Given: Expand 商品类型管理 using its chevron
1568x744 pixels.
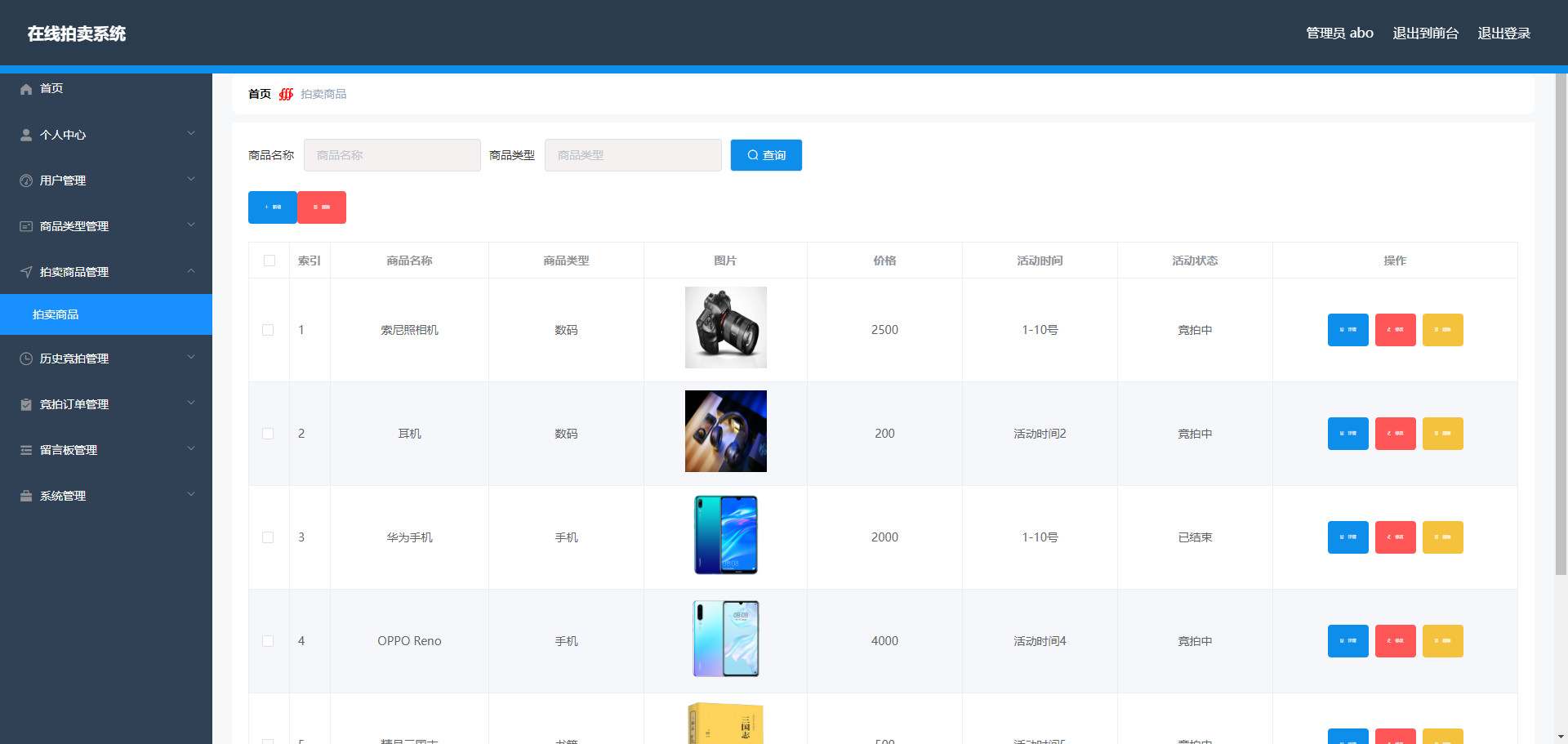Looking at the screenshot, I should pyautogui.click(x=191, y=225).
